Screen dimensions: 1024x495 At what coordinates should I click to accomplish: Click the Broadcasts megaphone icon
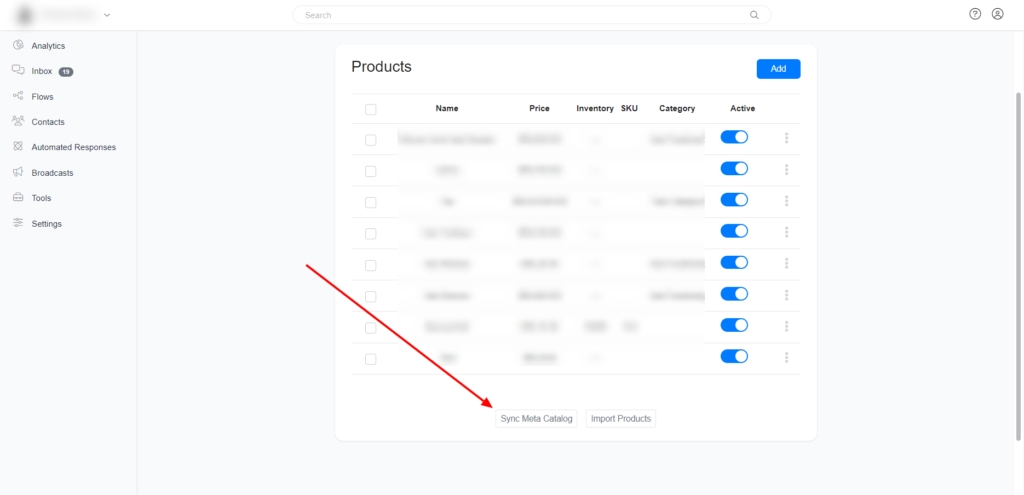18,172
